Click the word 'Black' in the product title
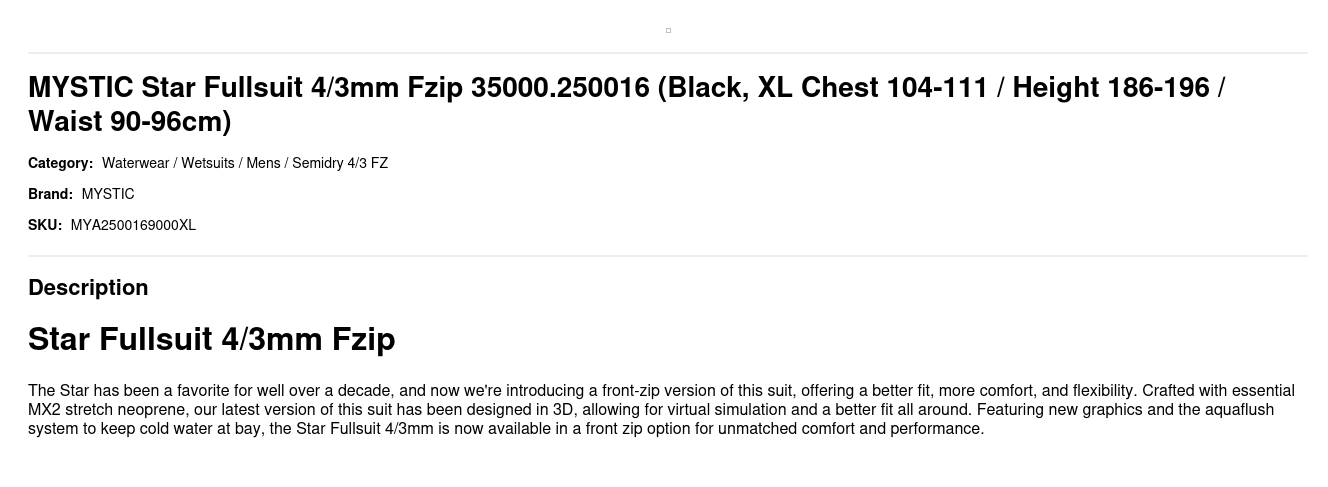The width and height of the screenshot is (1328, 487). tap(706, 88)
